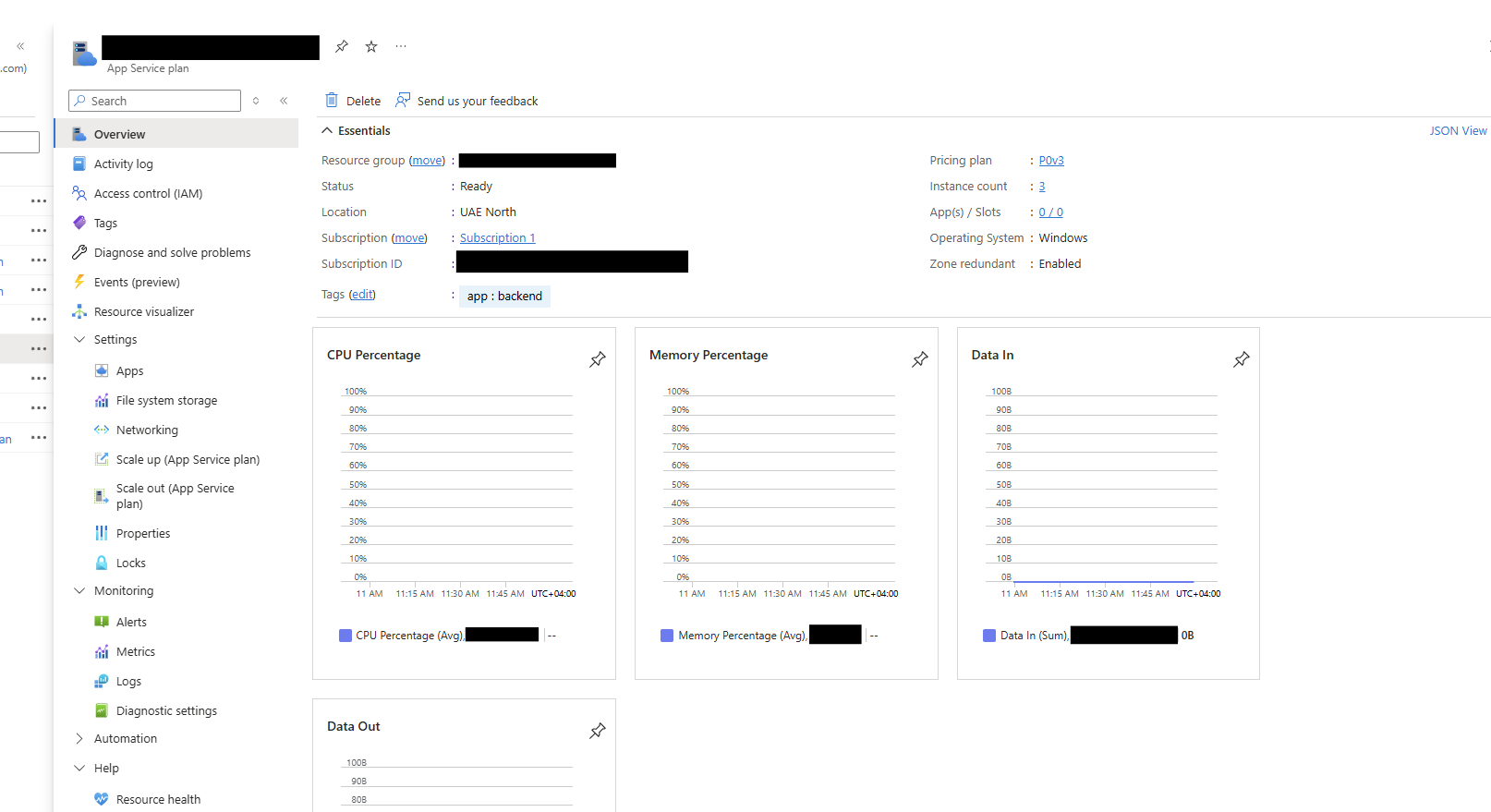Open P0v3 pricing plan link
This screenshot has height=812, width=1491.
1051,160
